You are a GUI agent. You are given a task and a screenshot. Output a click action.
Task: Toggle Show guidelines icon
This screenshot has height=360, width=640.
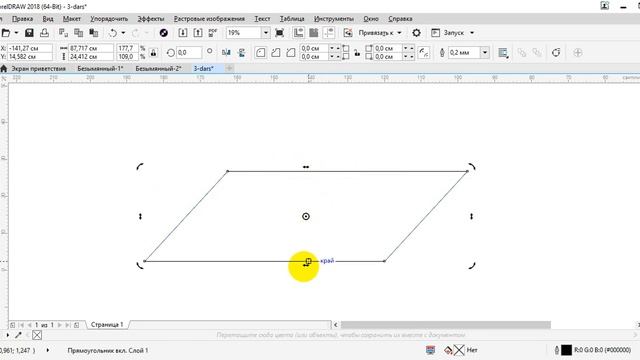pos(329,33)
